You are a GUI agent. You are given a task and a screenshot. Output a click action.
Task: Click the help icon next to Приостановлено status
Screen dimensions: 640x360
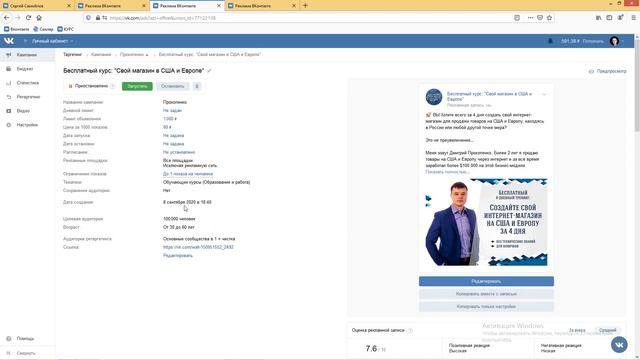tap(113, 86)
